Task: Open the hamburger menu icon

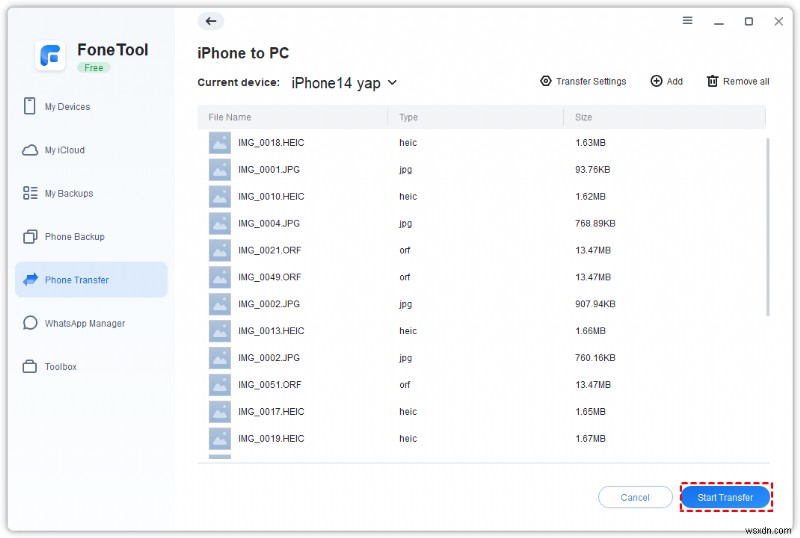Action: [687, 20]
